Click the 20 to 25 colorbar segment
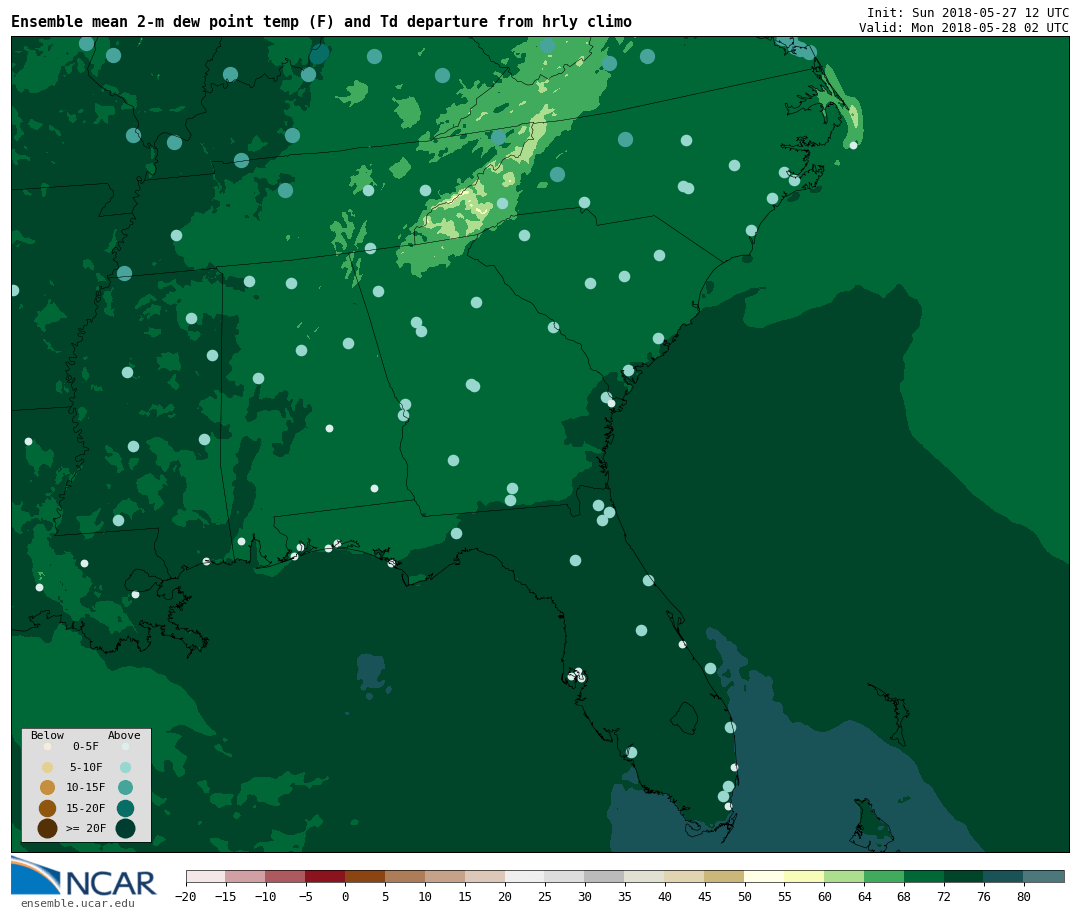 [526, 876]
